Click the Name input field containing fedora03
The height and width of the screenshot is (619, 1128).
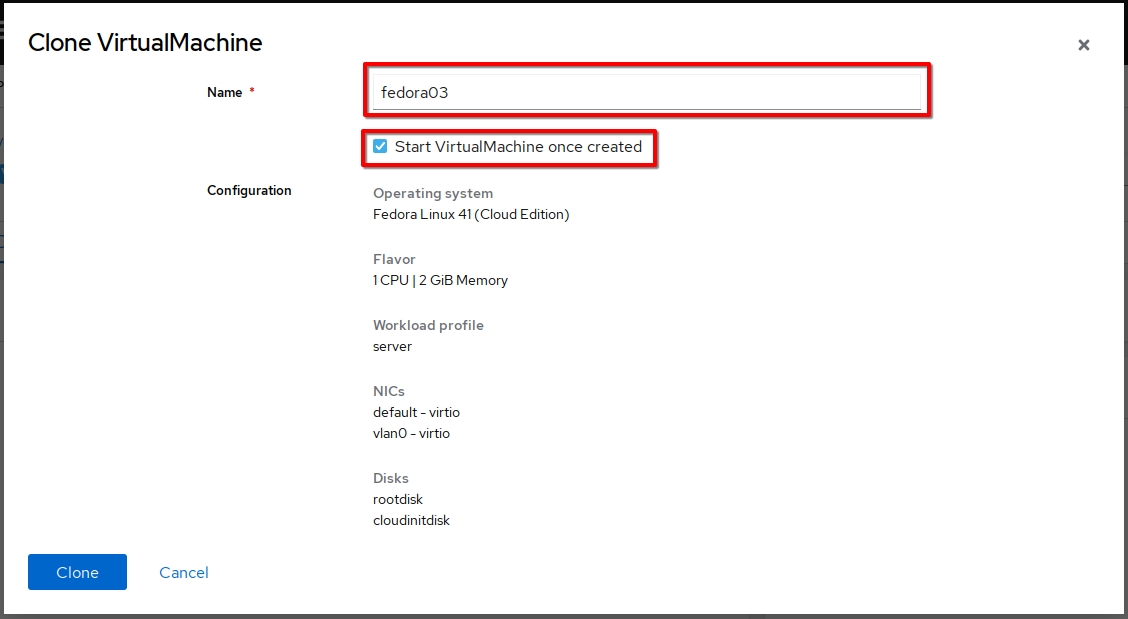[646, 92]
